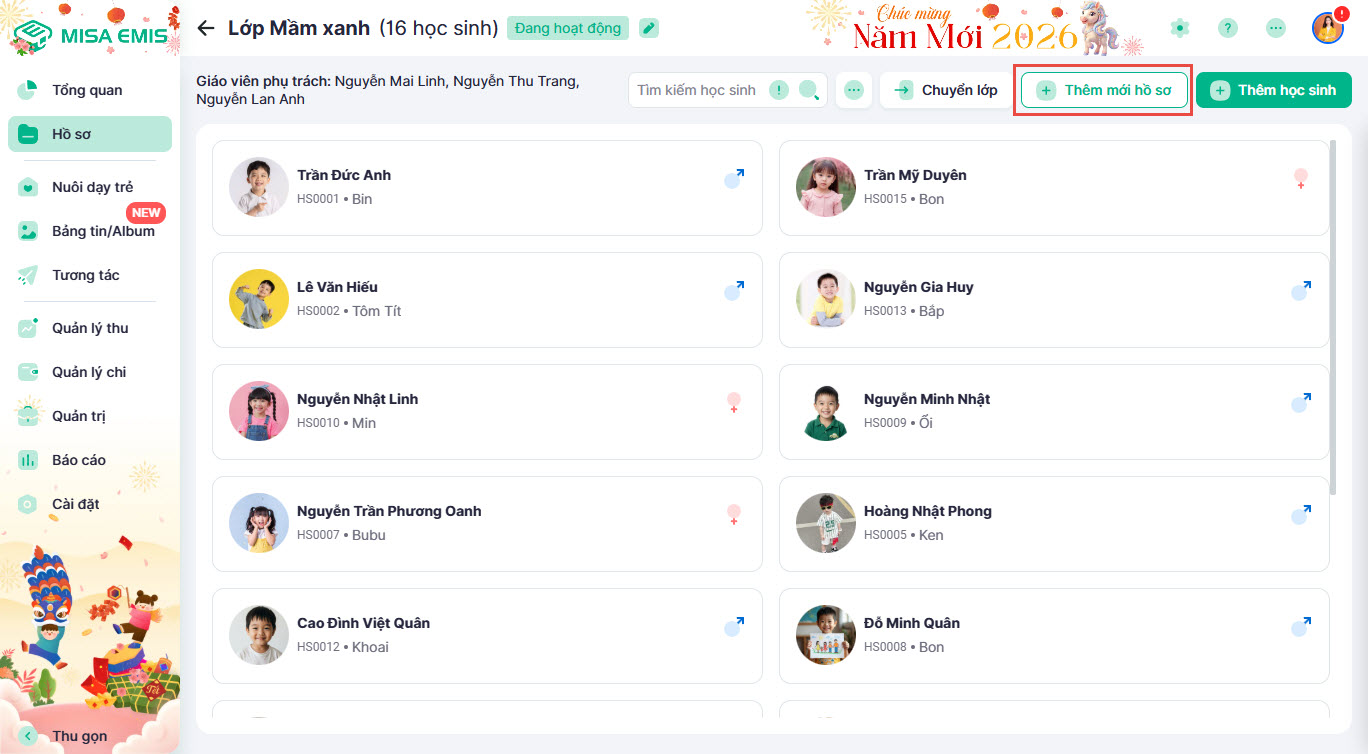The width and height of the screenshot is (1368, 754).
Task: Click the blue arrow icon on Nguyễn Gia Huy card
Action: point(1301,291)
